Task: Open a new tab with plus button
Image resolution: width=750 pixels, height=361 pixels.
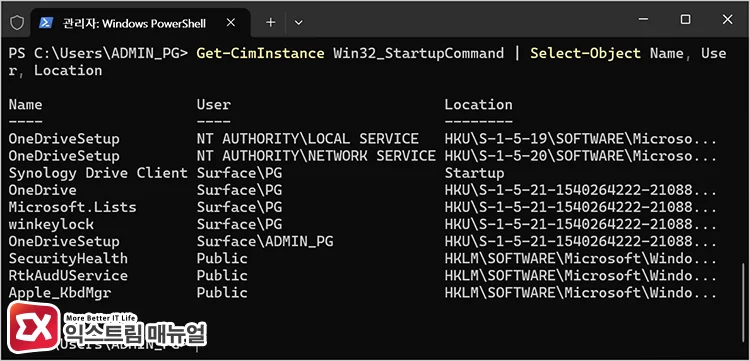Action: pos(271,22)
